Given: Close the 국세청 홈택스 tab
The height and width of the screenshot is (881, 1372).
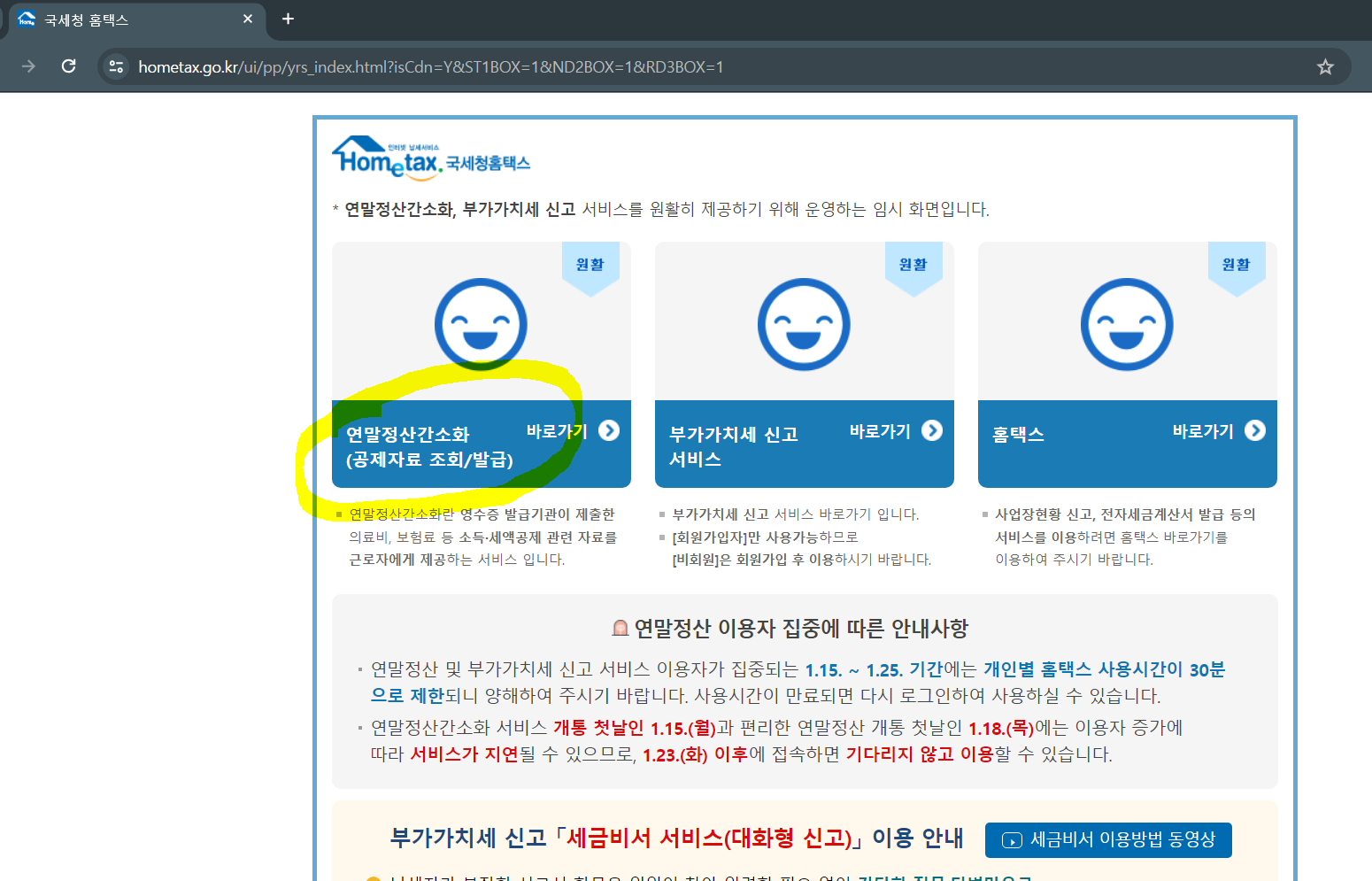Looking at the screenshot, I should (x=248, y=19).
